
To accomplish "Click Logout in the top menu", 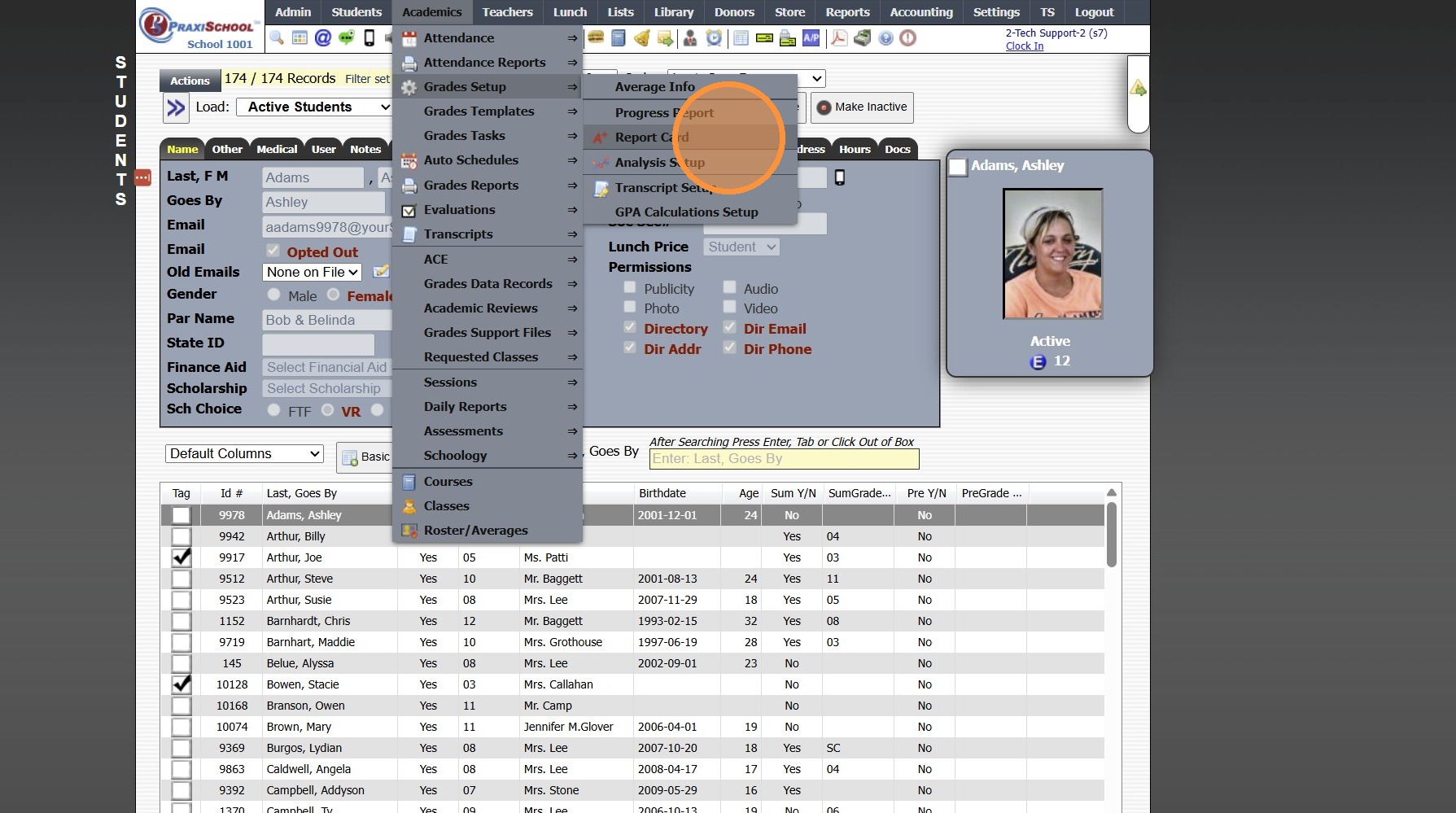I will click(x=1094, y=12).
